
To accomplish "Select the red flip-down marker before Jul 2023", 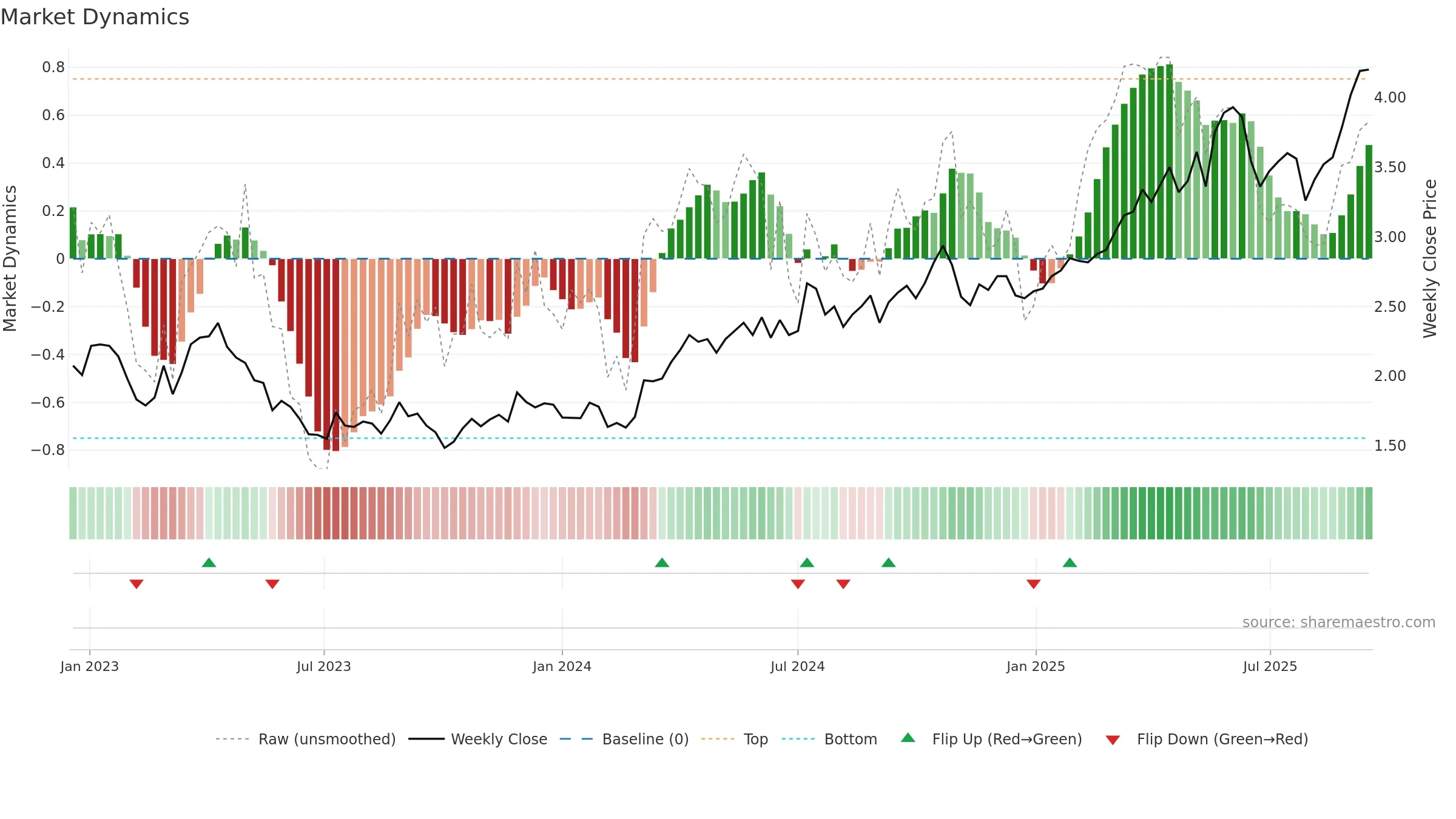I will pos(272,584).
